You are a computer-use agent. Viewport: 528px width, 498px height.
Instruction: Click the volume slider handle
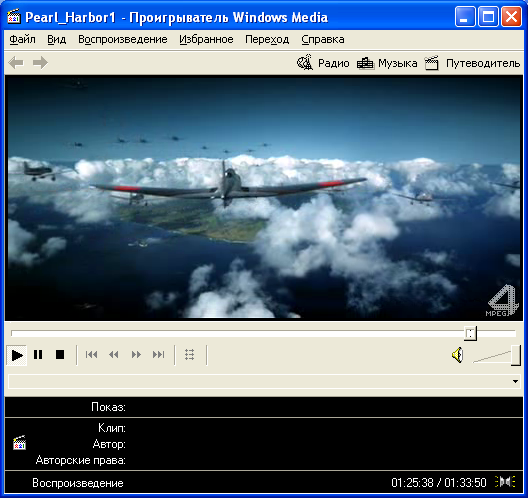pos(516,355)
